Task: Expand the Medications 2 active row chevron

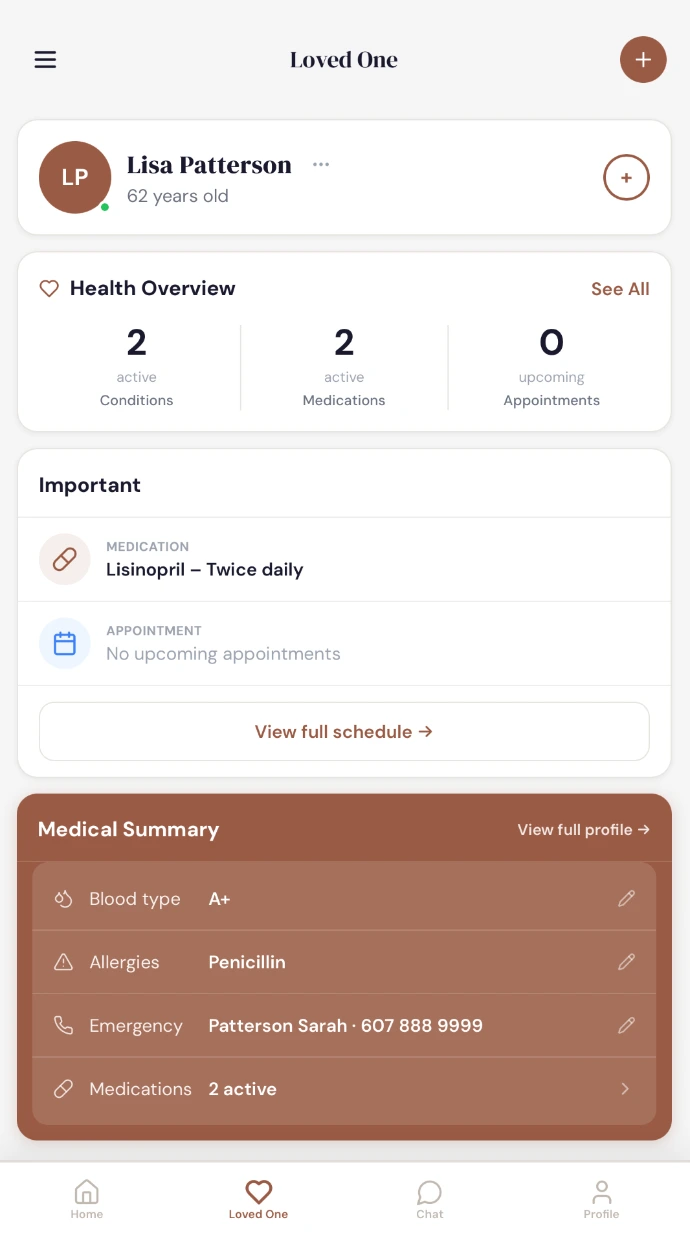Action: pos(625,1089)
